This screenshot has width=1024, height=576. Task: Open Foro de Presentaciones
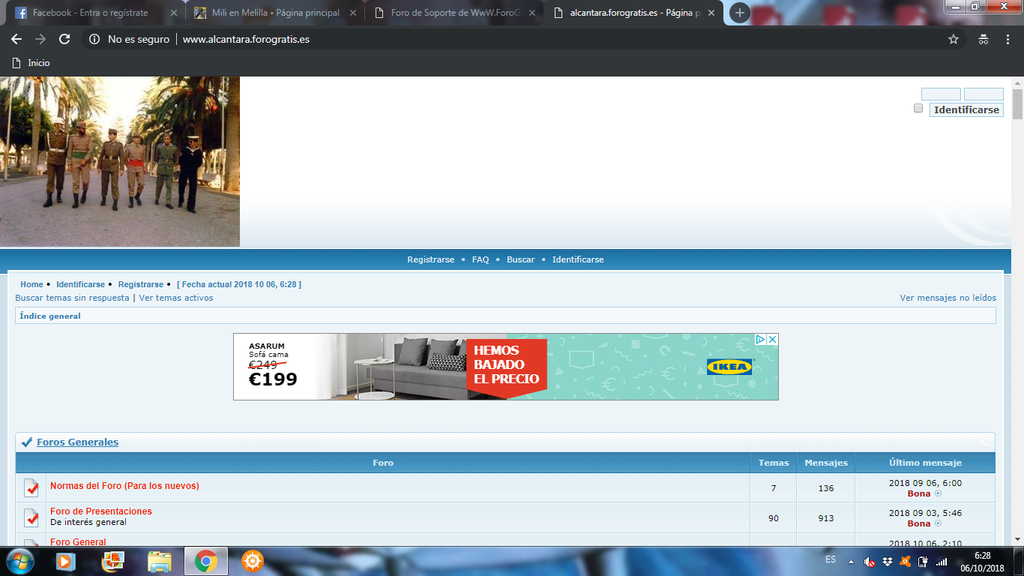[101, 511]
